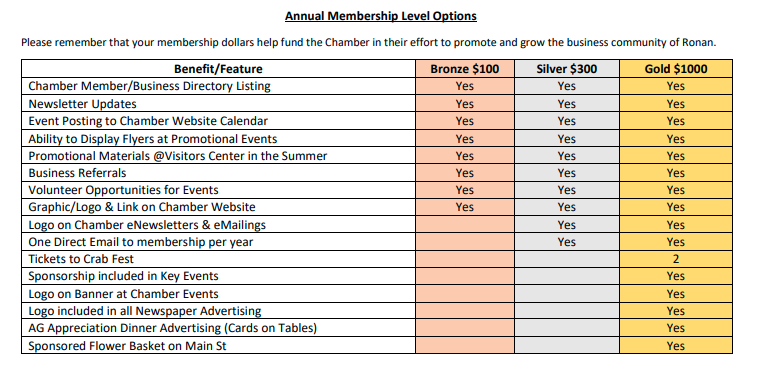The width and height of the screenshot is (768, 386).
Task: Click the Benefit/Feature header cell
Action: coord(218,69)
